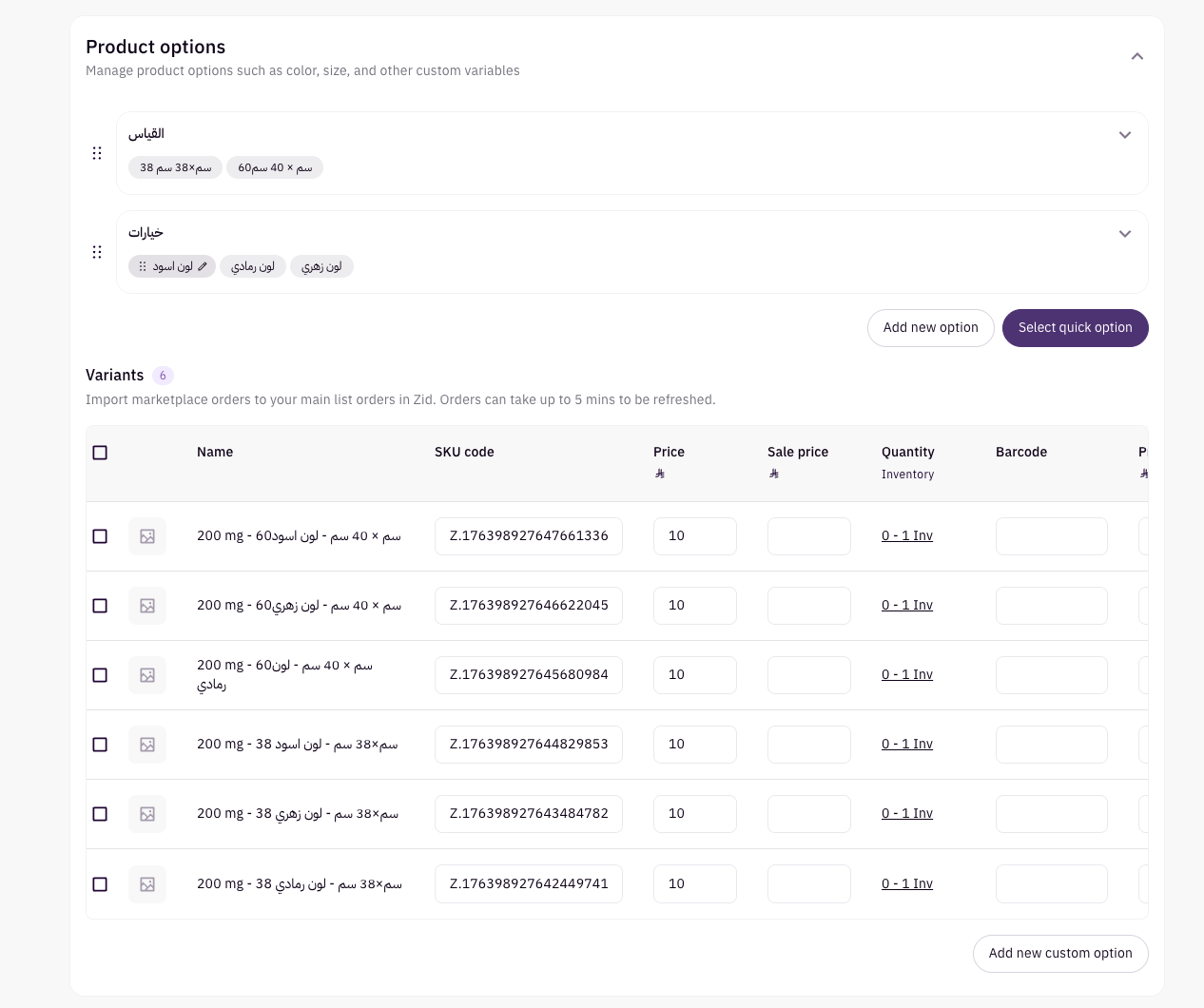The image size is (1204, 1008).
Task: Click Price field in SKU 2449741 row
Action: click(x=695, y=883)
